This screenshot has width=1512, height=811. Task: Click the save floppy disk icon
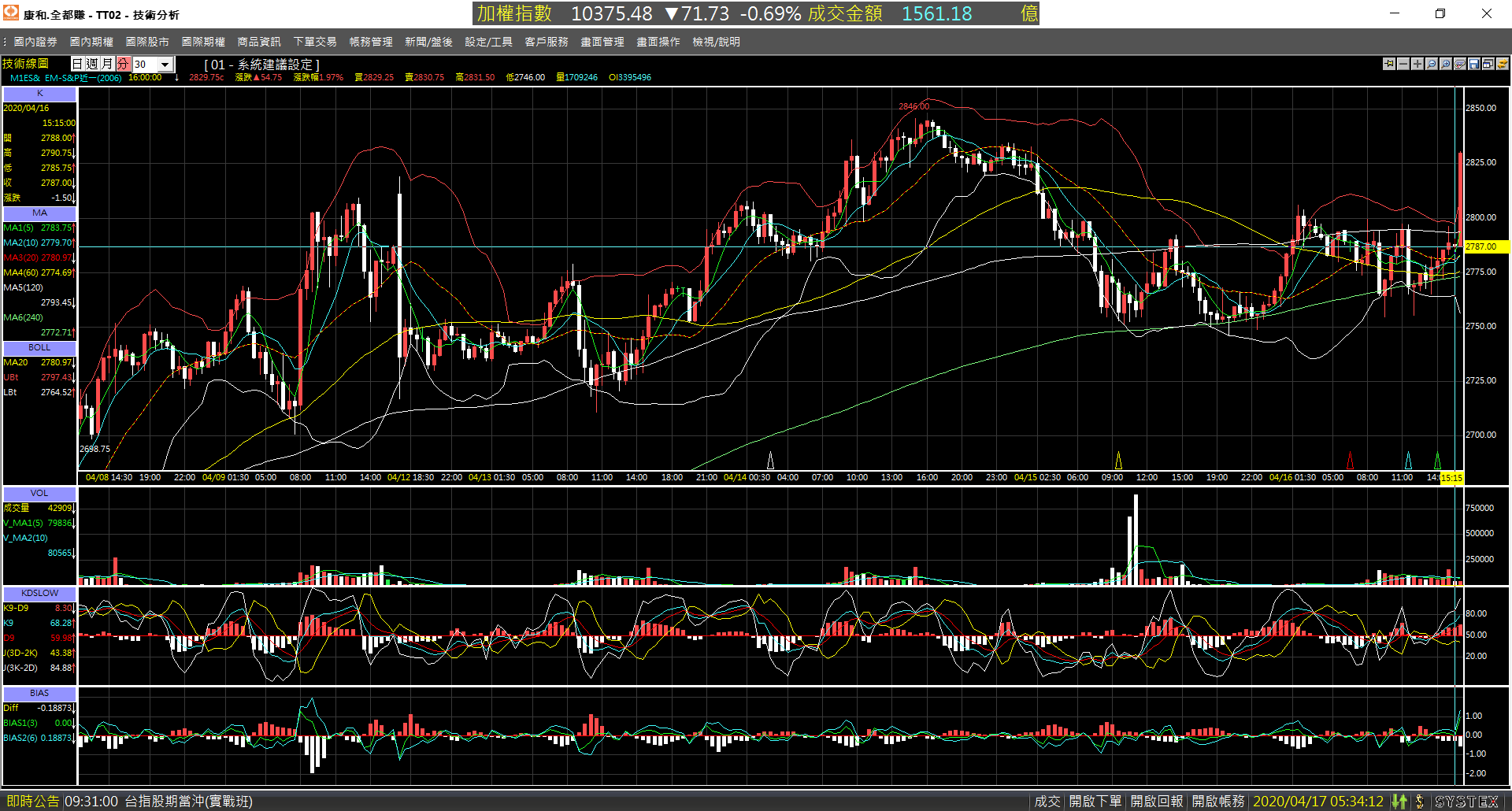(1474, 64)
